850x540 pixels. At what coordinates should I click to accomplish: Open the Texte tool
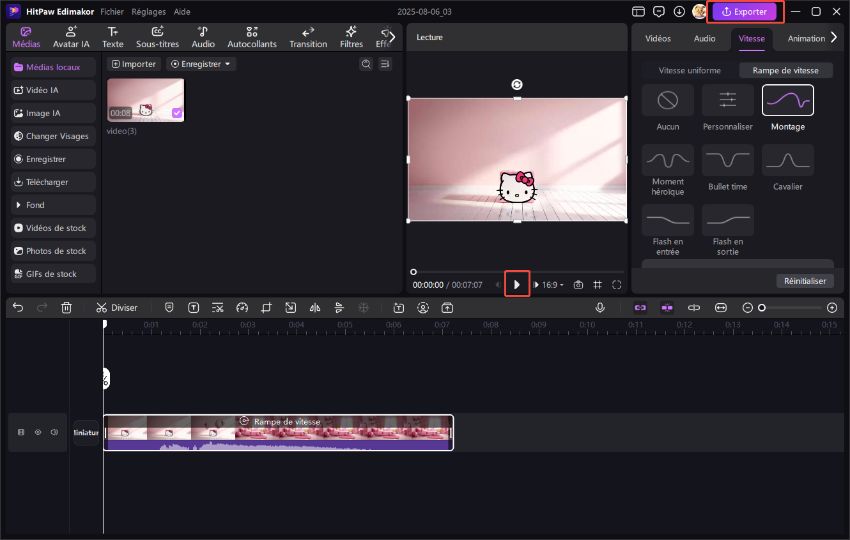pos(113,37)
